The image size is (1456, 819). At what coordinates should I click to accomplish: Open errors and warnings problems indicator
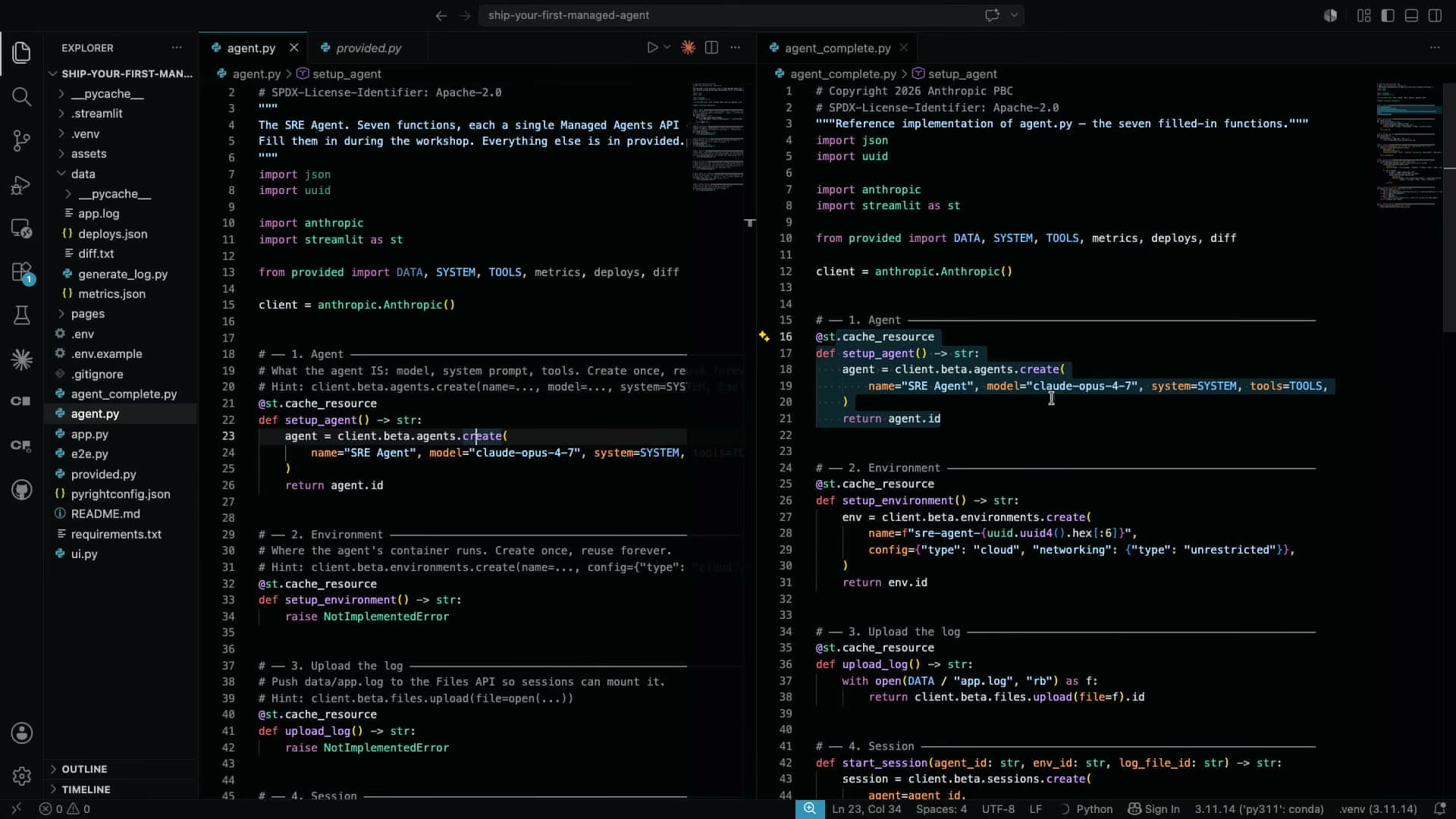[x=64, y=809]
